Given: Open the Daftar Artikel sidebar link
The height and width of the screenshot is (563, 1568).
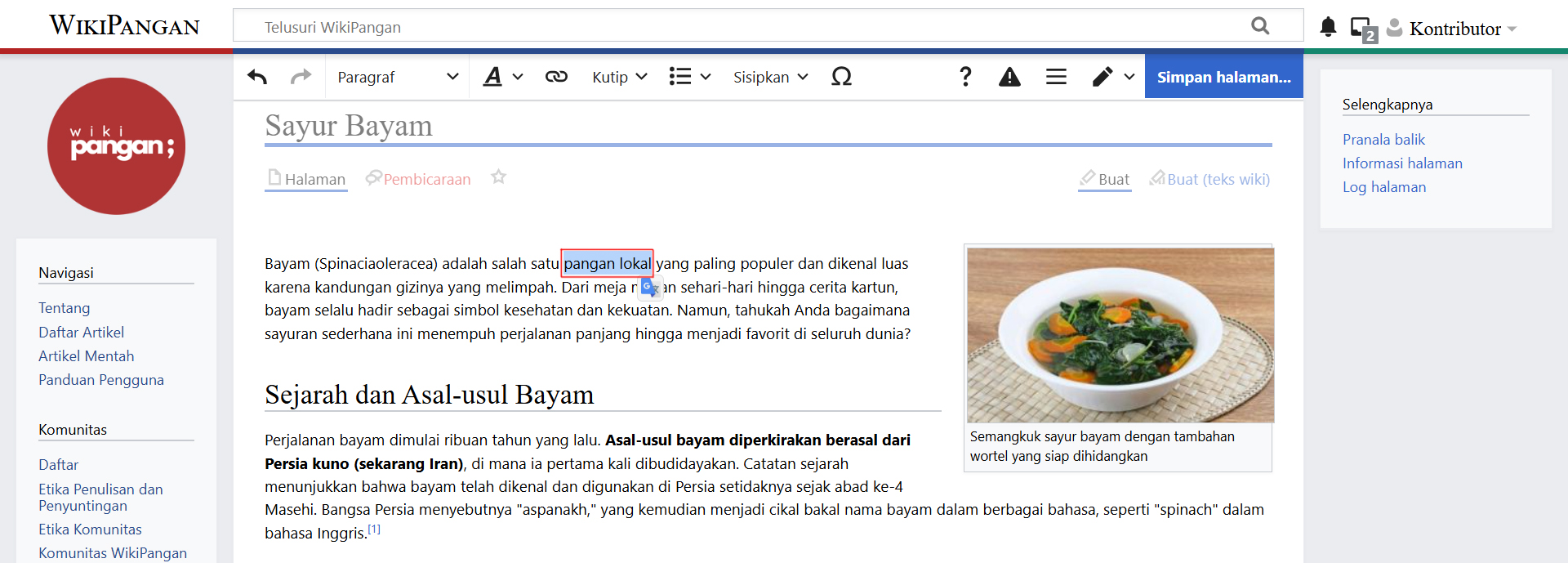Looking at the screenshot, I should point(81,333).
